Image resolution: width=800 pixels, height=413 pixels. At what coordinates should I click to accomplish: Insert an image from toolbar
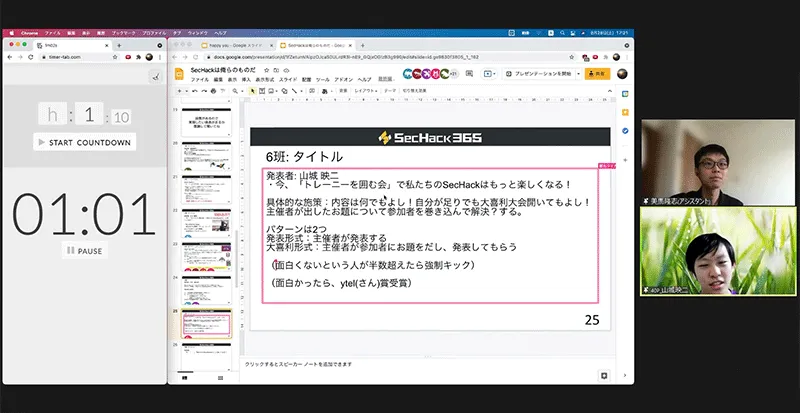coord(270,91)
